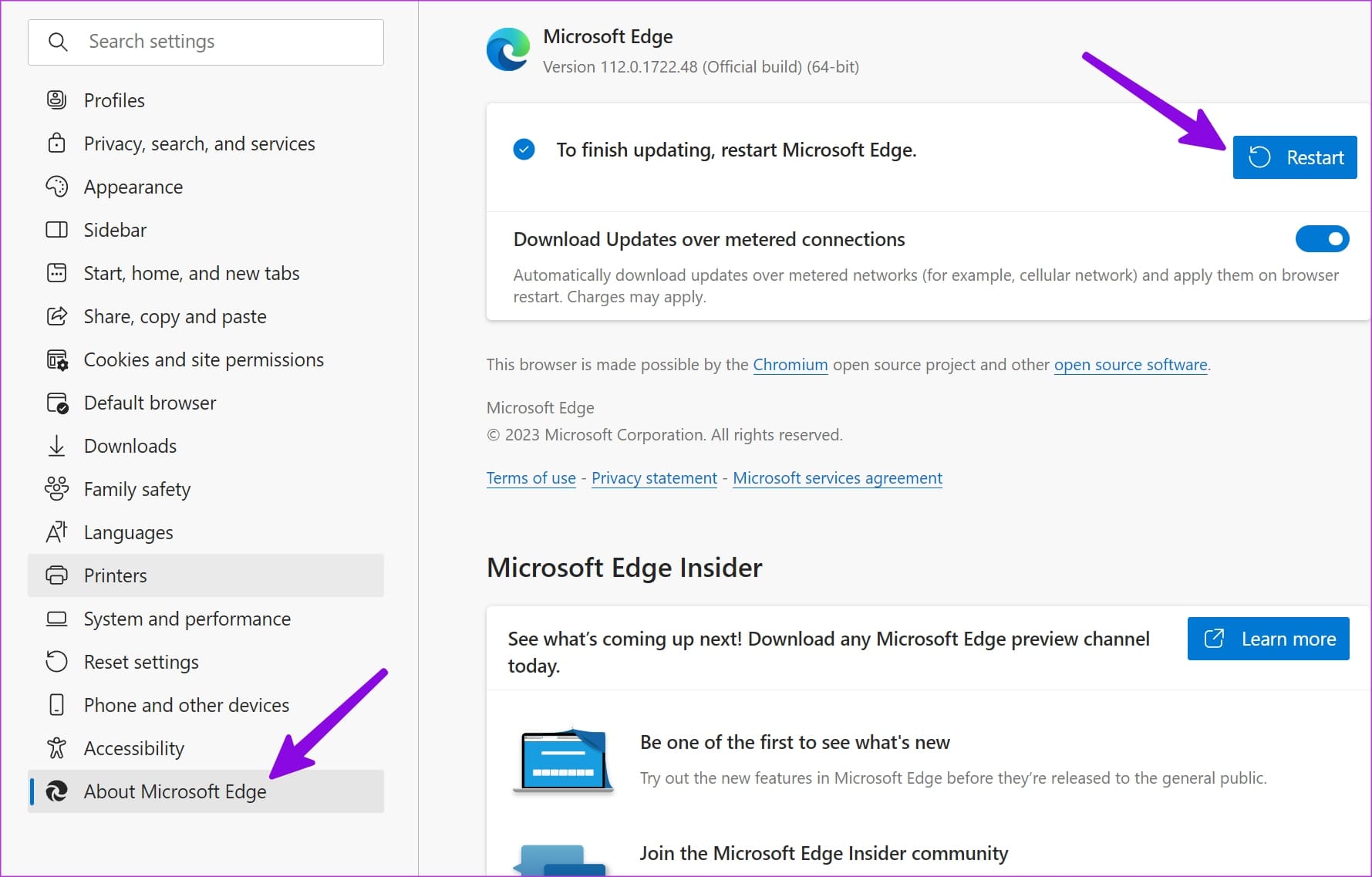Click the Languages icon

point(57,531)
